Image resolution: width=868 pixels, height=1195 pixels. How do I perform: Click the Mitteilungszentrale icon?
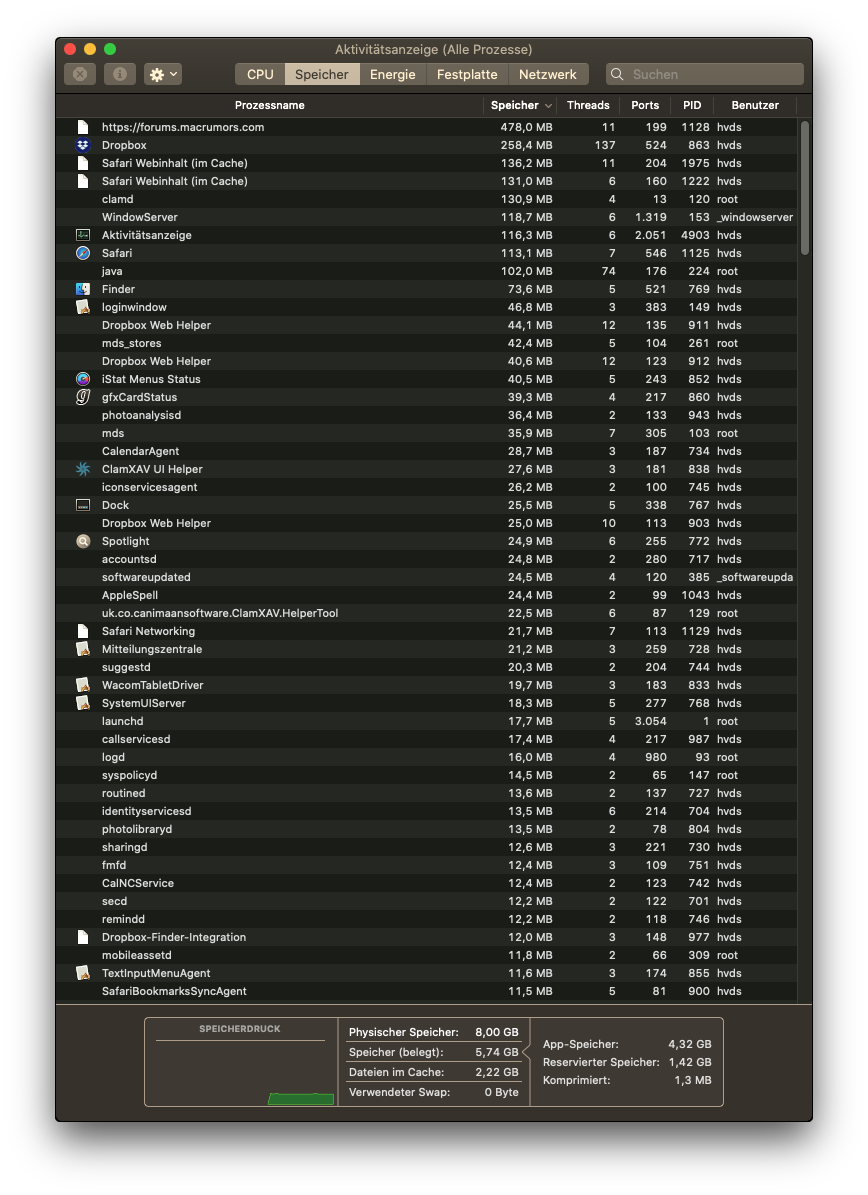[83, 649]
